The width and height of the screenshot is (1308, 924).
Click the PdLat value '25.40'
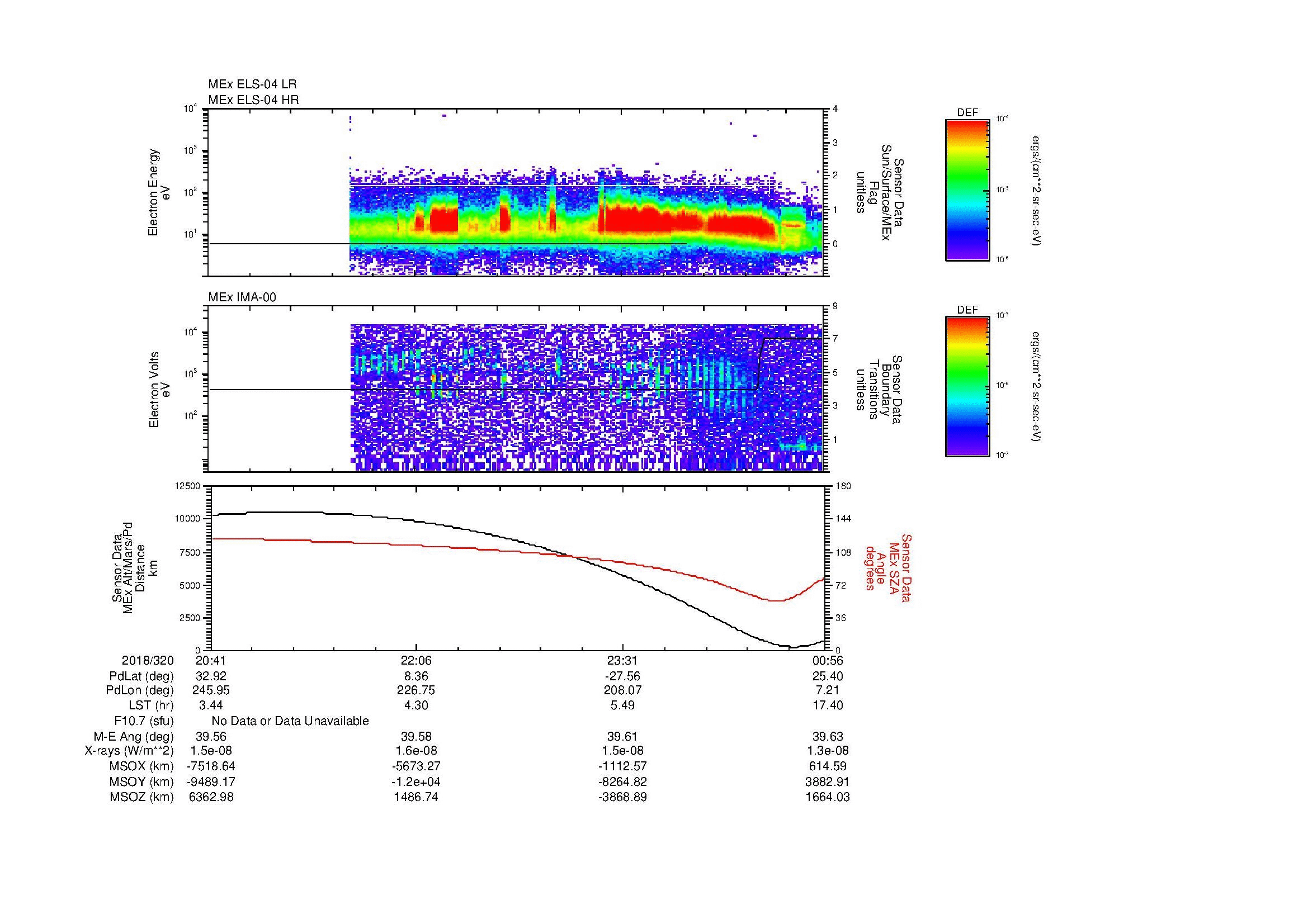[828, 676]
